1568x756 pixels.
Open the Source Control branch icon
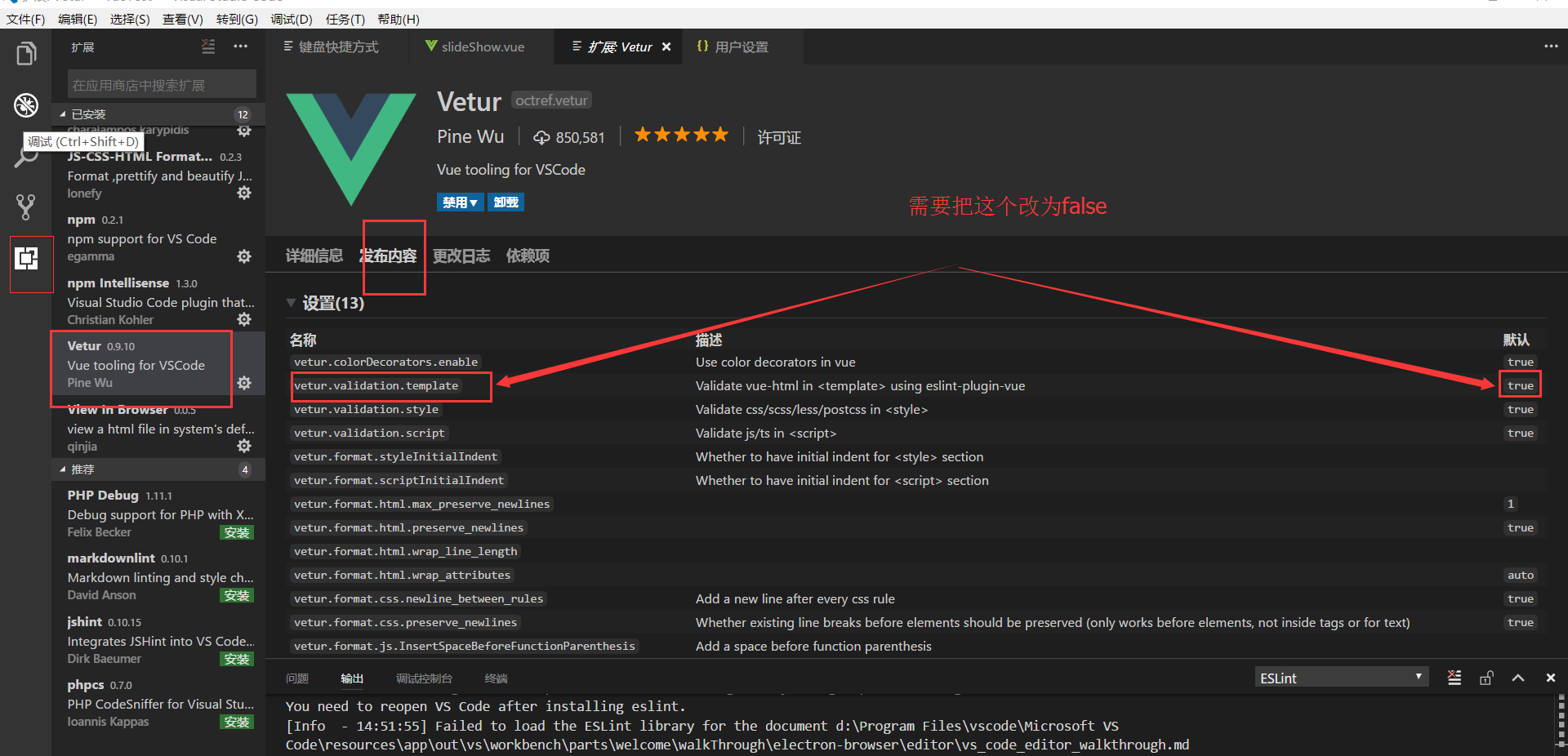pos(26,207)
